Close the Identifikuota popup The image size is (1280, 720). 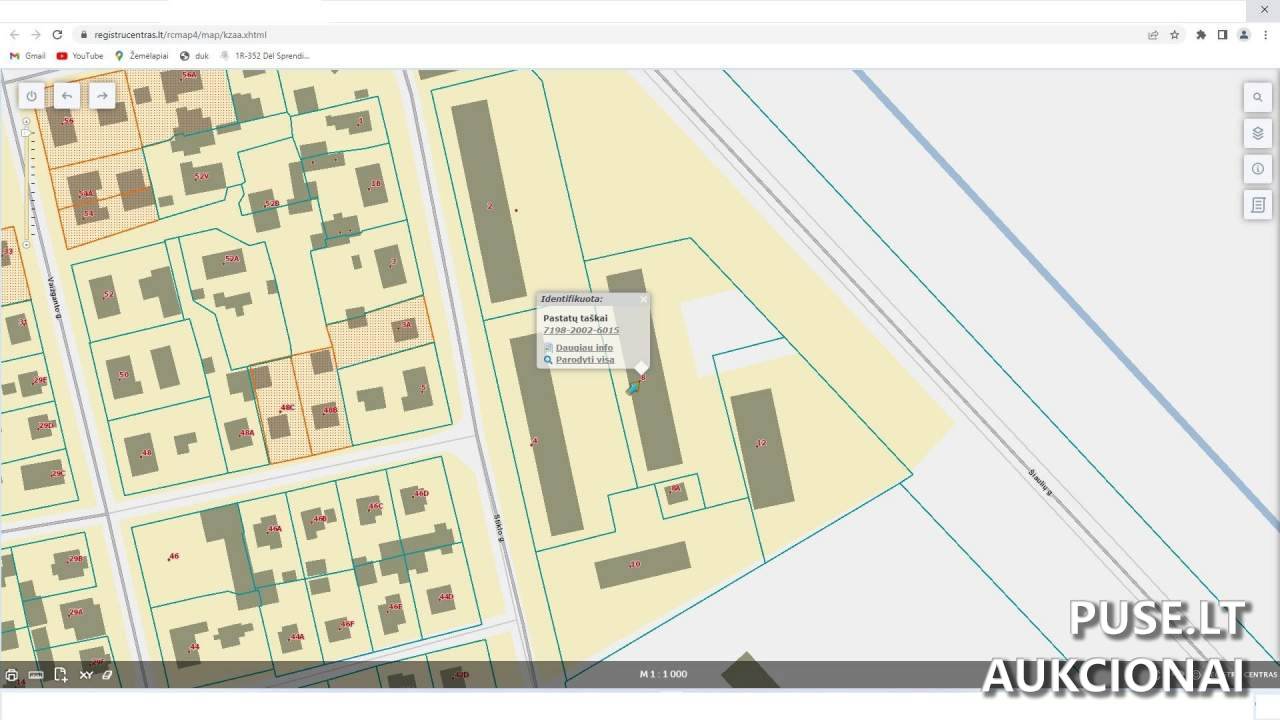pyautogui.click(x=643, y=299)
